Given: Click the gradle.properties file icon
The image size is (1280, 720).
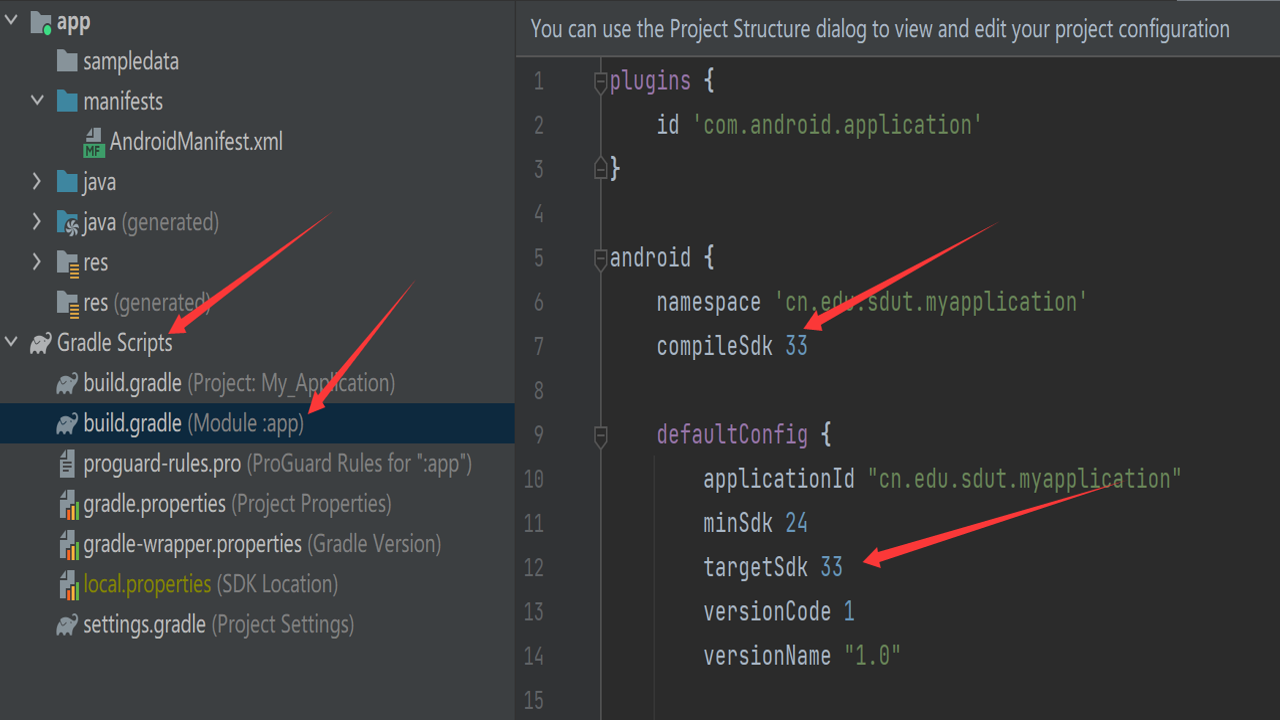Looking at the screenshot, I should point(68,505).
